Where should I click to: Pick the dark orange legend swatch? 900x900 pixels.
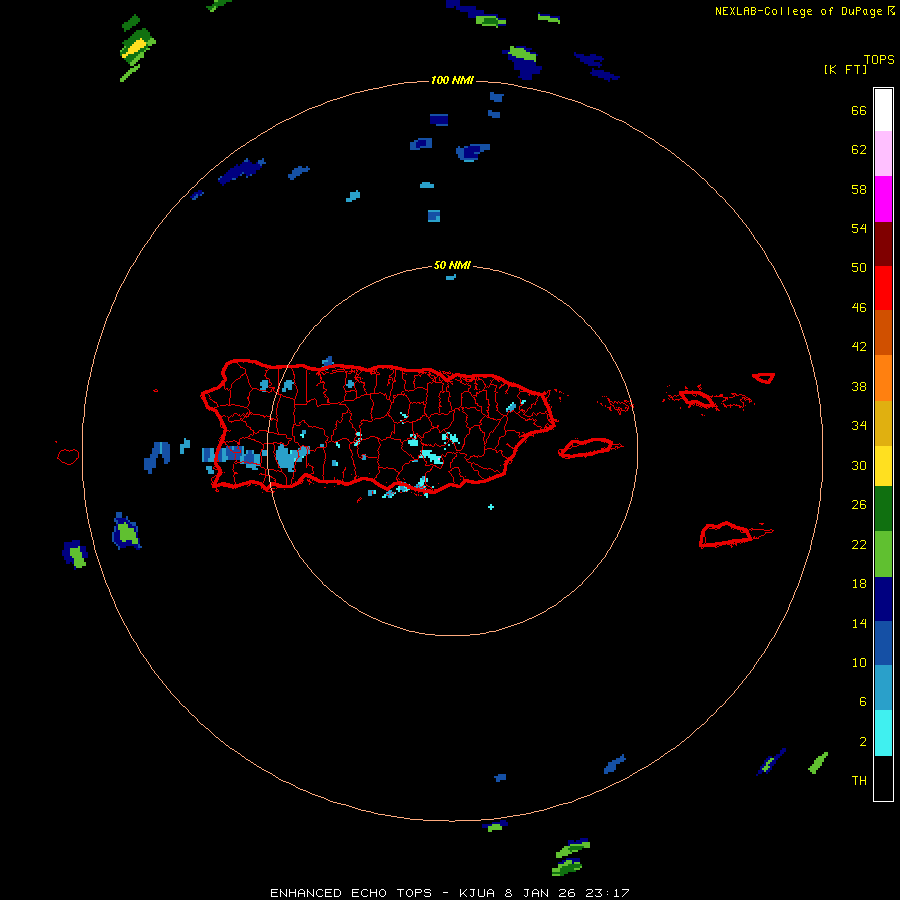tap(883, 332)
